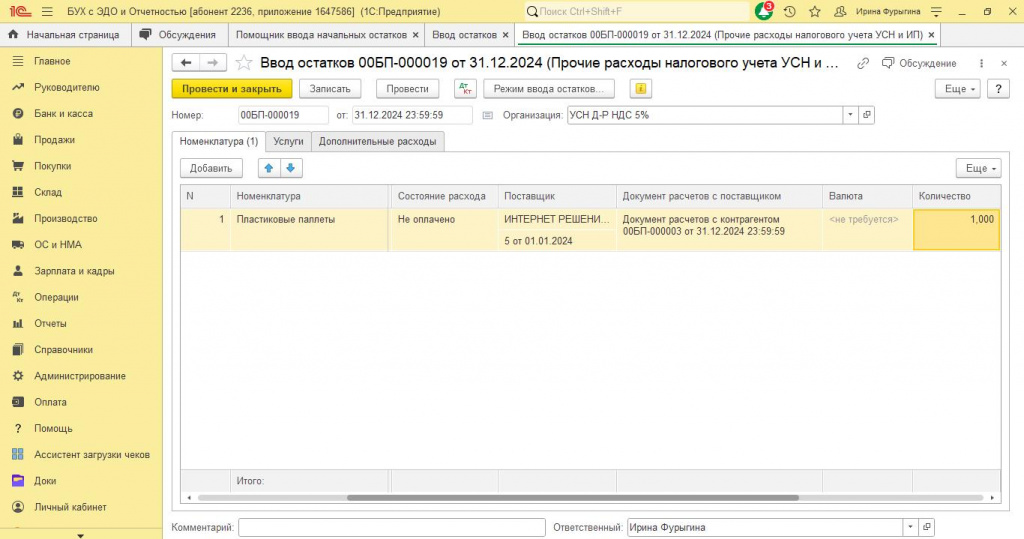The width and height of the screenshot is (1024, 539).
Task: Select the Количество cell 1,000
Action: coord(956,230)
